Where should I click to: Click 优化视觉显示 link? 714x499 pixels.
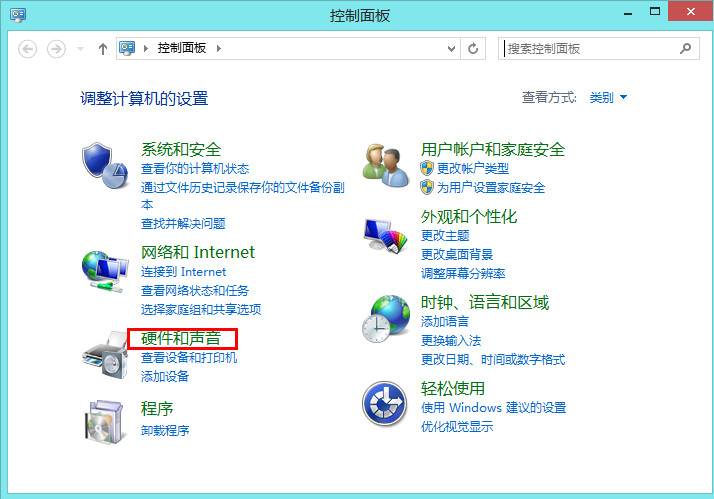point(457,427)
